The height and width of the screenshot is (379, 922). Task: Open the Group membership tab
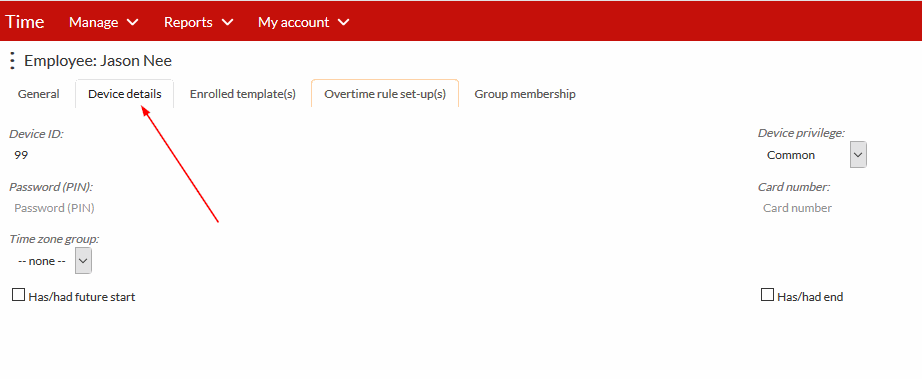(525, 94)
